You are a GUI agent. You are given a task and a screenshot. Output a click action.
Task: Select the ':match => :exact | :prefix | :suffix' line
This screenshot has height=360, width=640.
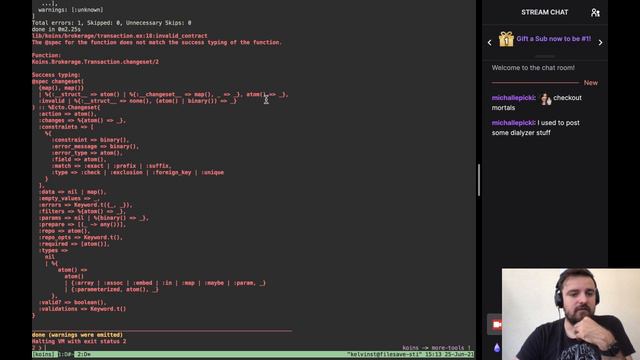tap(111, 166)
